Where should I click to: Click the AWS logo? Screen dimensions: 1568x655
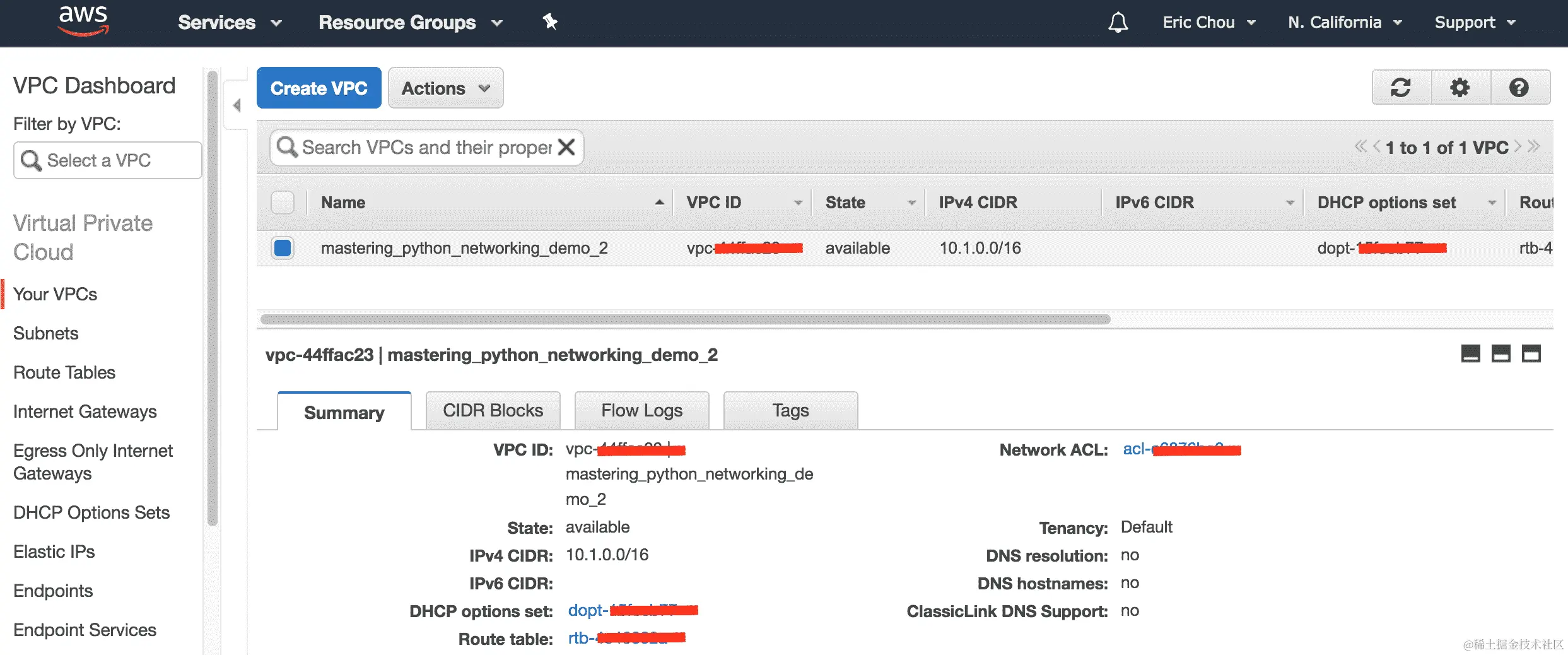[x=83, y=21]
